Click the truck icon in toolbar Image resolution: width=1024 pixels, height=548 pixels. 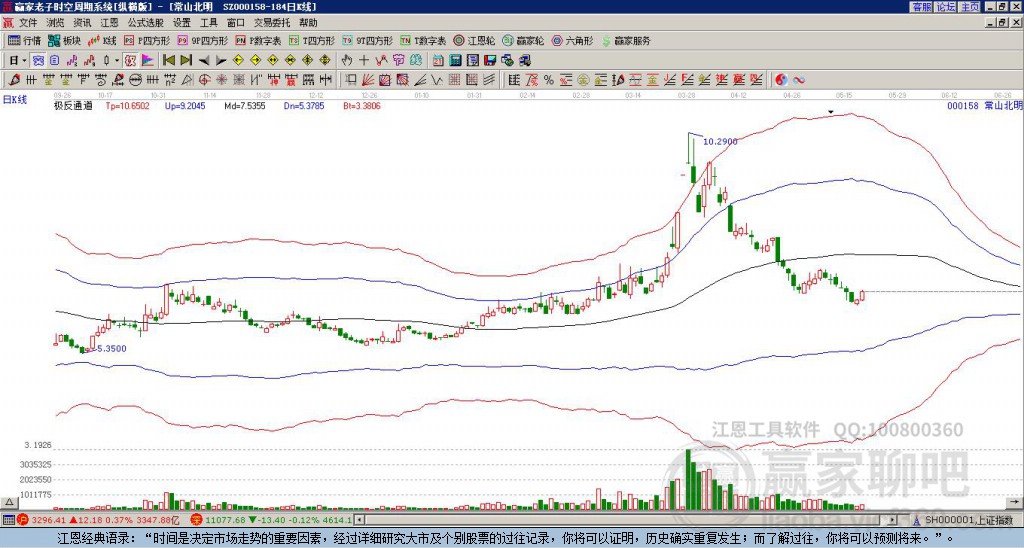pos(525,60)
